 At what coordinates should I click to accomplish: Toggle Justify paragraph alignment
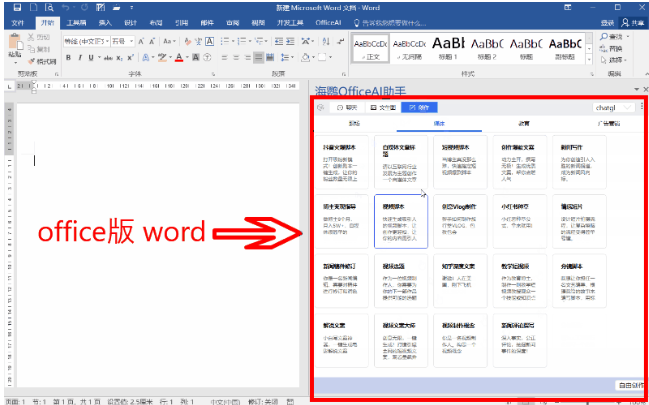point(259,58)
